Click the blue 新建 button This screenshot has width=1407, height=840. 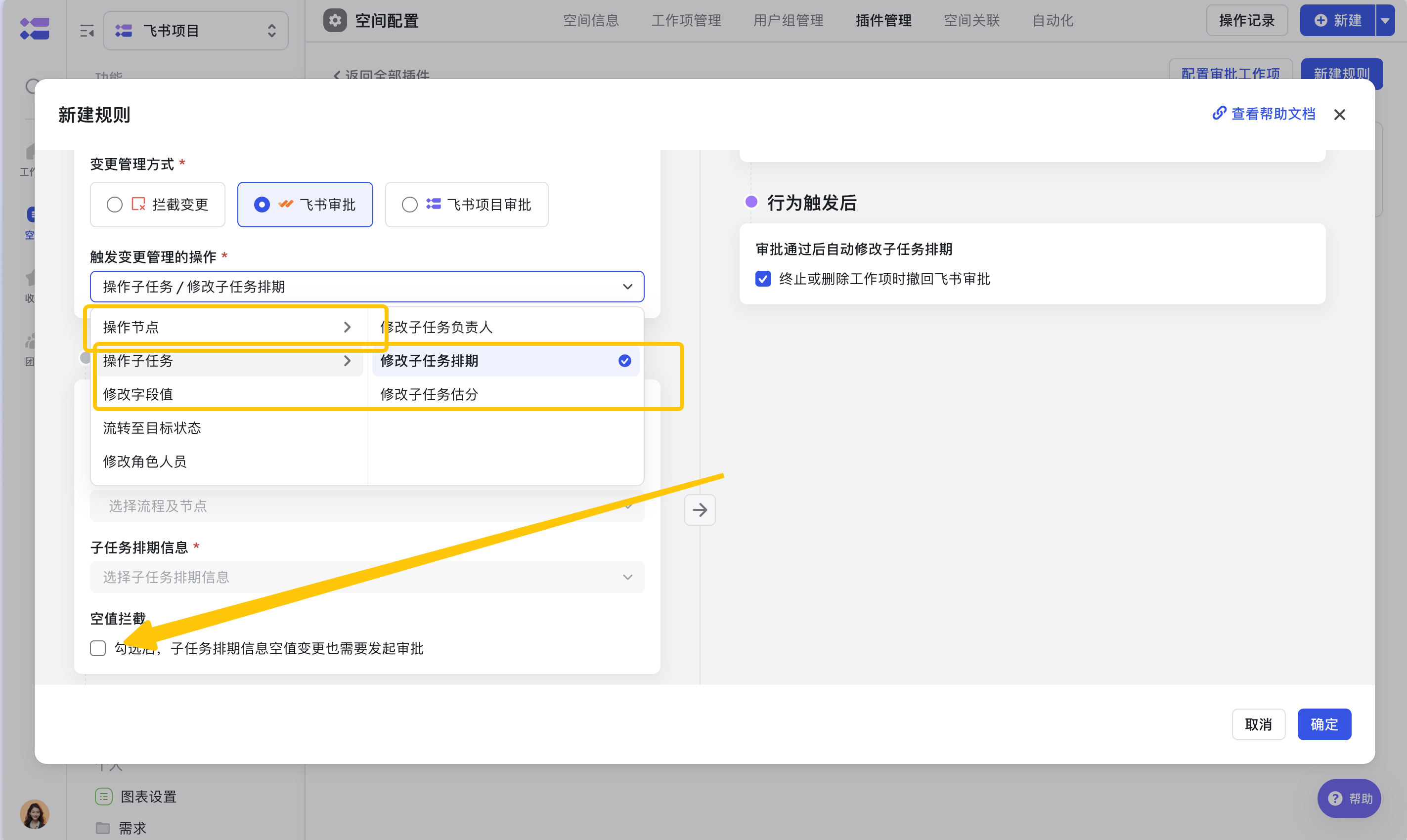[1337, 20]
